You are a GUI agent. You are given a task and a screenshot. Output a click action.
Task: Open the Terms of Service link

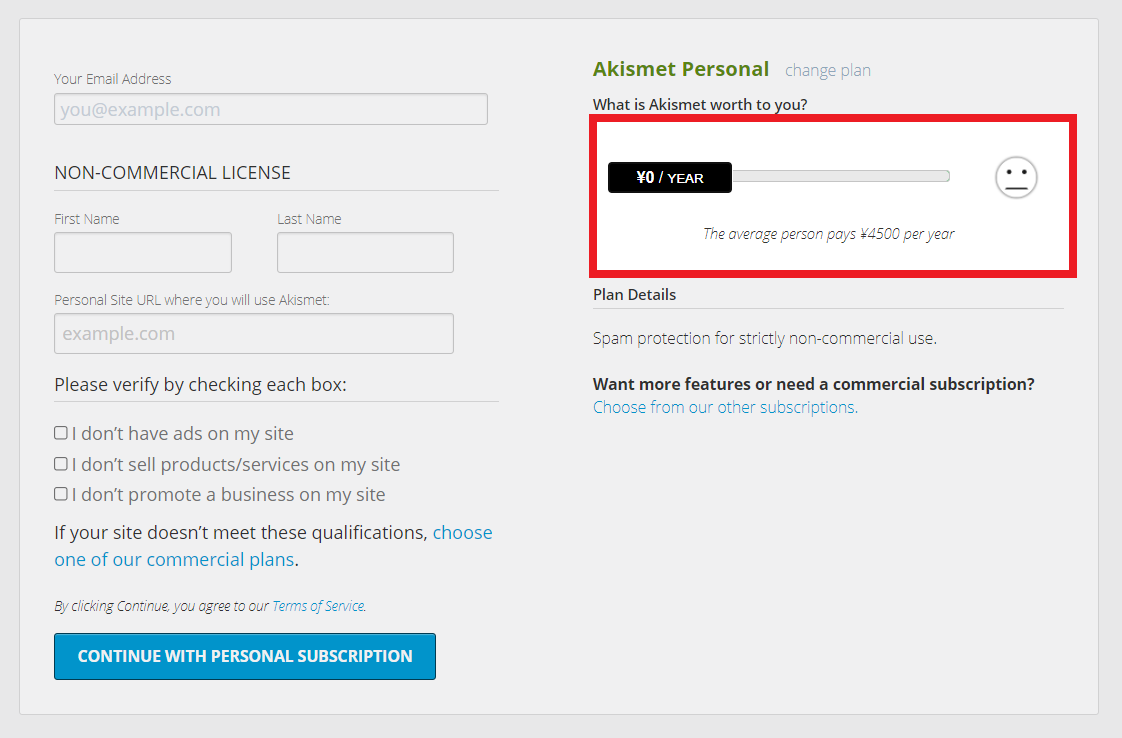[318, 606]
